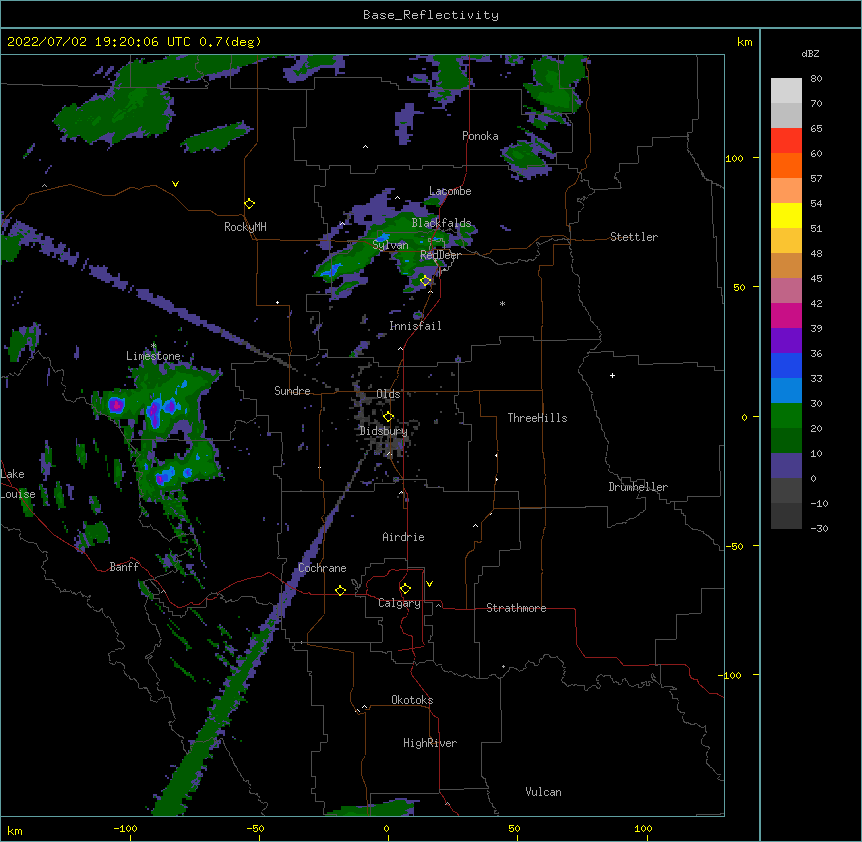Image resolution: width=862 pixels, height=842 pixels.
Task: Click the bright green 30-20 dBZ swatch
Action: (786, 416)
